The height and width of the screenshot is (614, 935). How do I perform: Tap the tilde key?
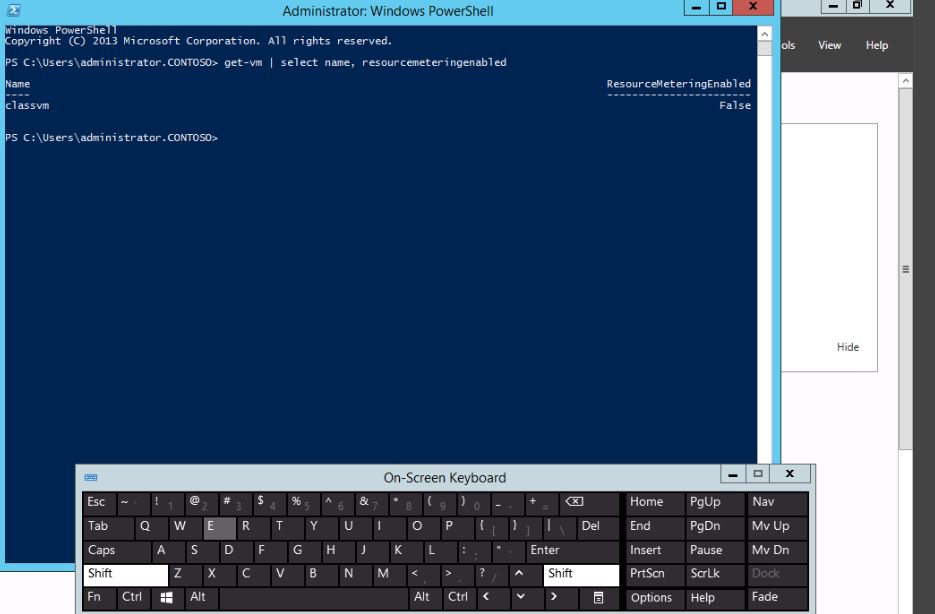click(133, 503)
